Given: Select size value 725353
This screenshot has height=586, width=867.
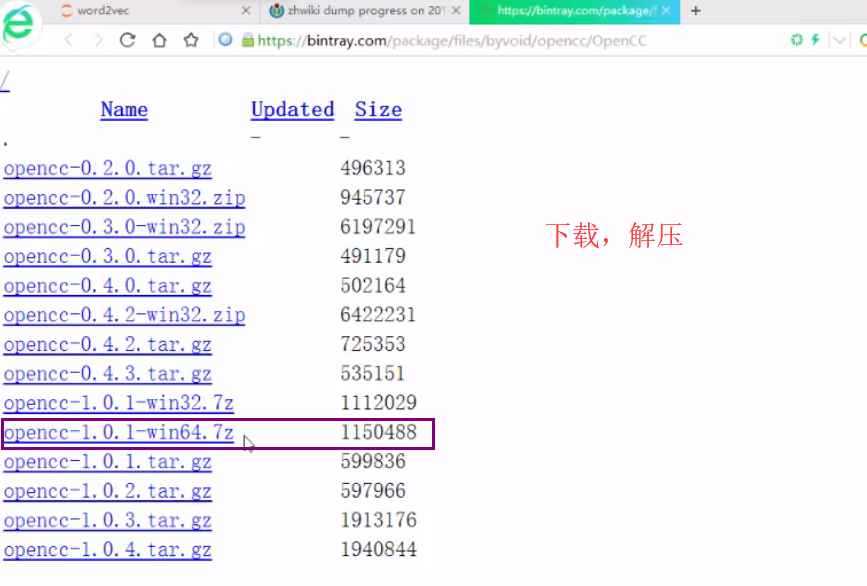Looking at the screenshot, I should (373, 343).
